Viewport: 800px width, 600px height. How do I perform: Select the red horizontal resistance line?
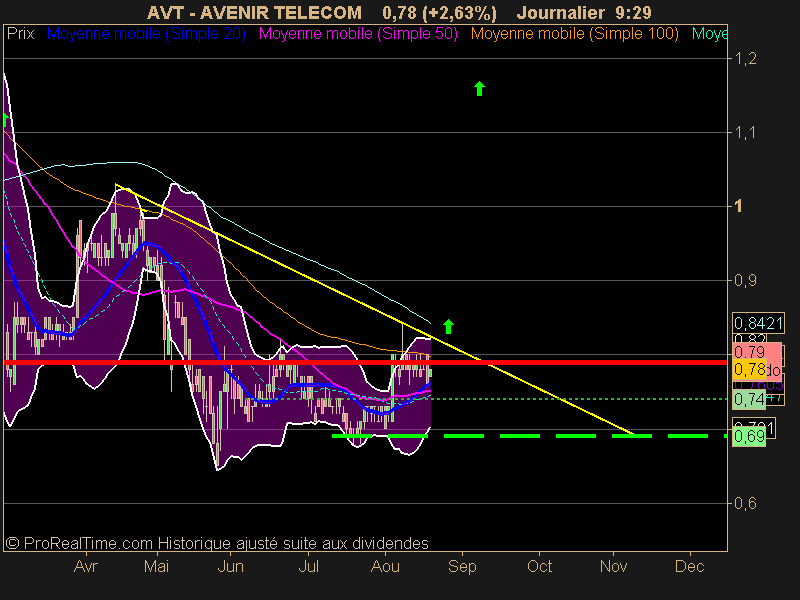coord(365,362)
